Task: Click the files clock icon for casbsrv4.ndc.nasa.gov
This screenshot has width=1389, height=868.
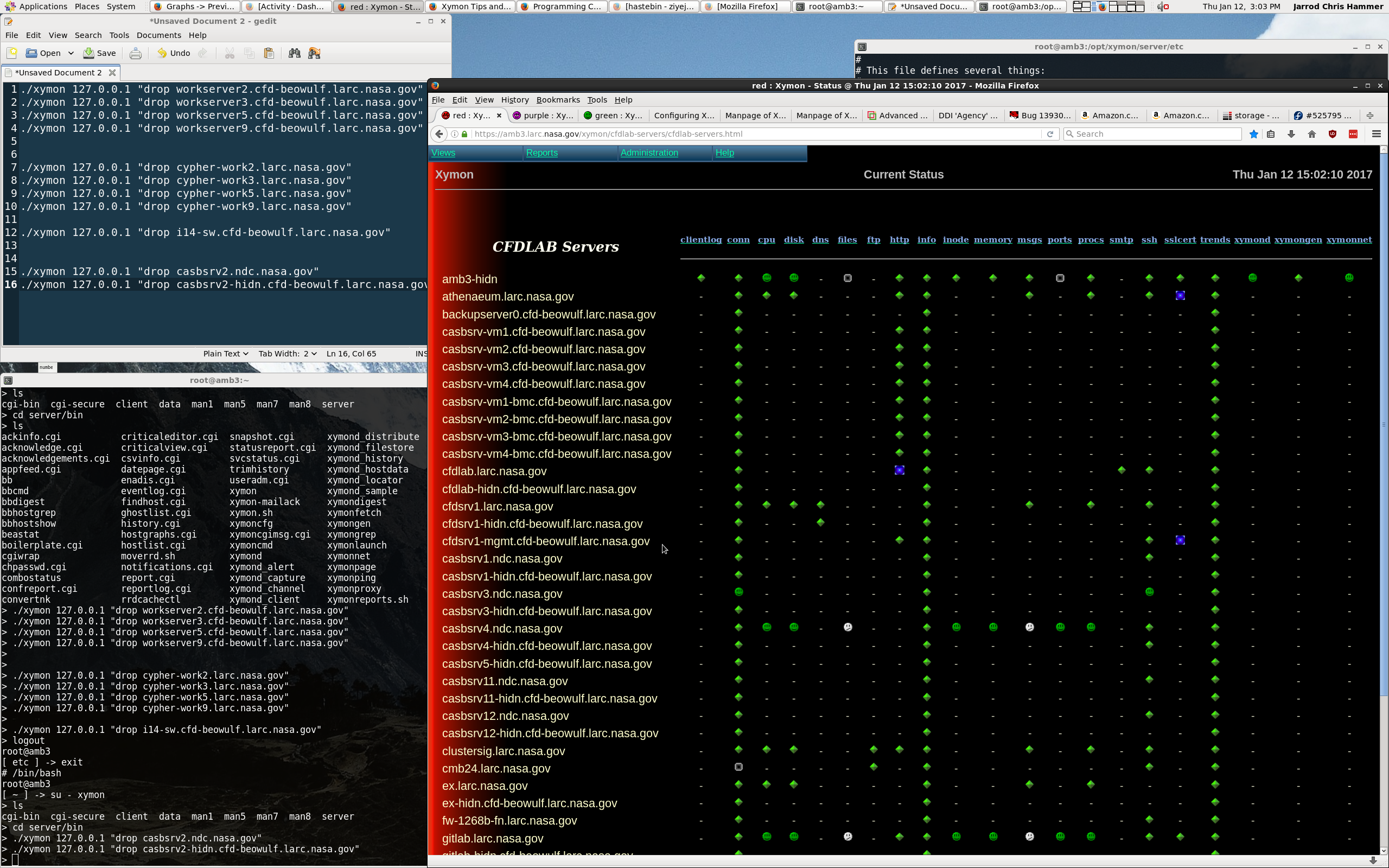Action: coord(847,628)
